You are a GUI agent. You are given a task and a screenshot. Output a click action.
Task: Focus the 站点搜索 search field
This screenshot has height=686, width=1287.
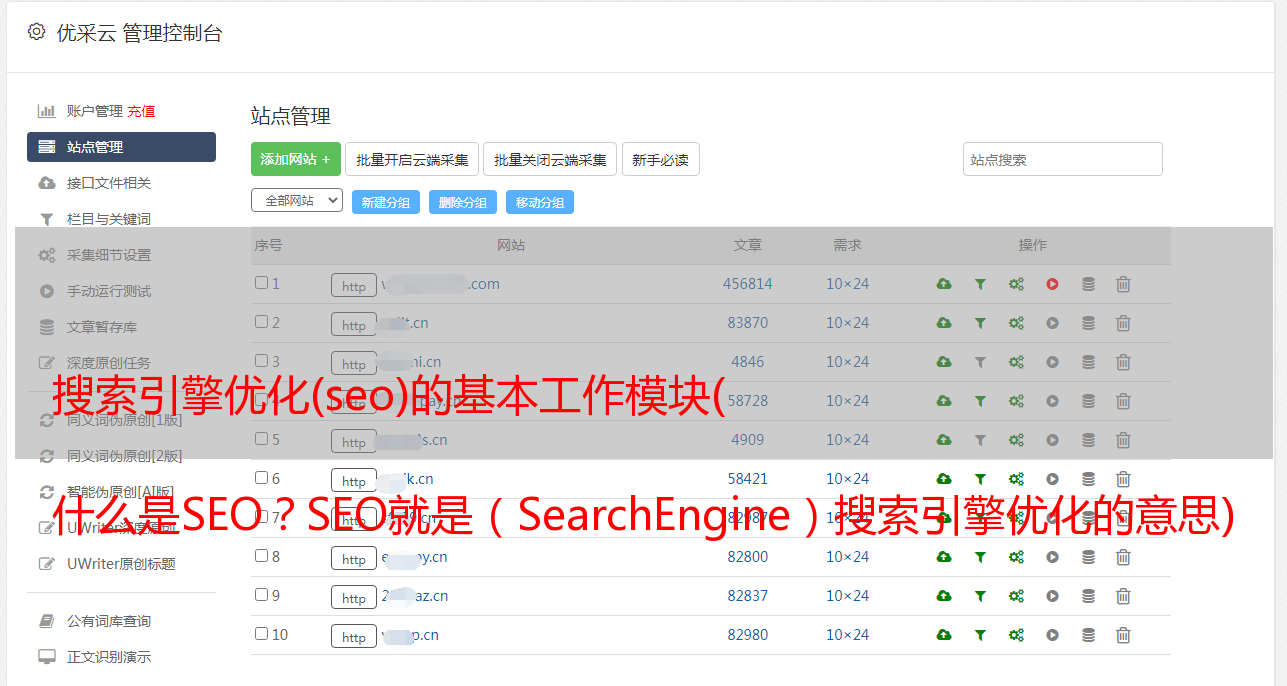click(1063, 159)
